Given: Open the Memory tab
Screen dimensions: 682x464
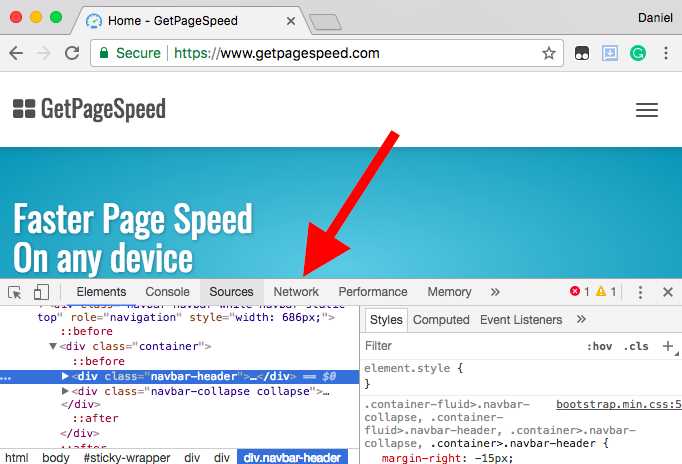Looking at the screenshot, I should point(449,292).
